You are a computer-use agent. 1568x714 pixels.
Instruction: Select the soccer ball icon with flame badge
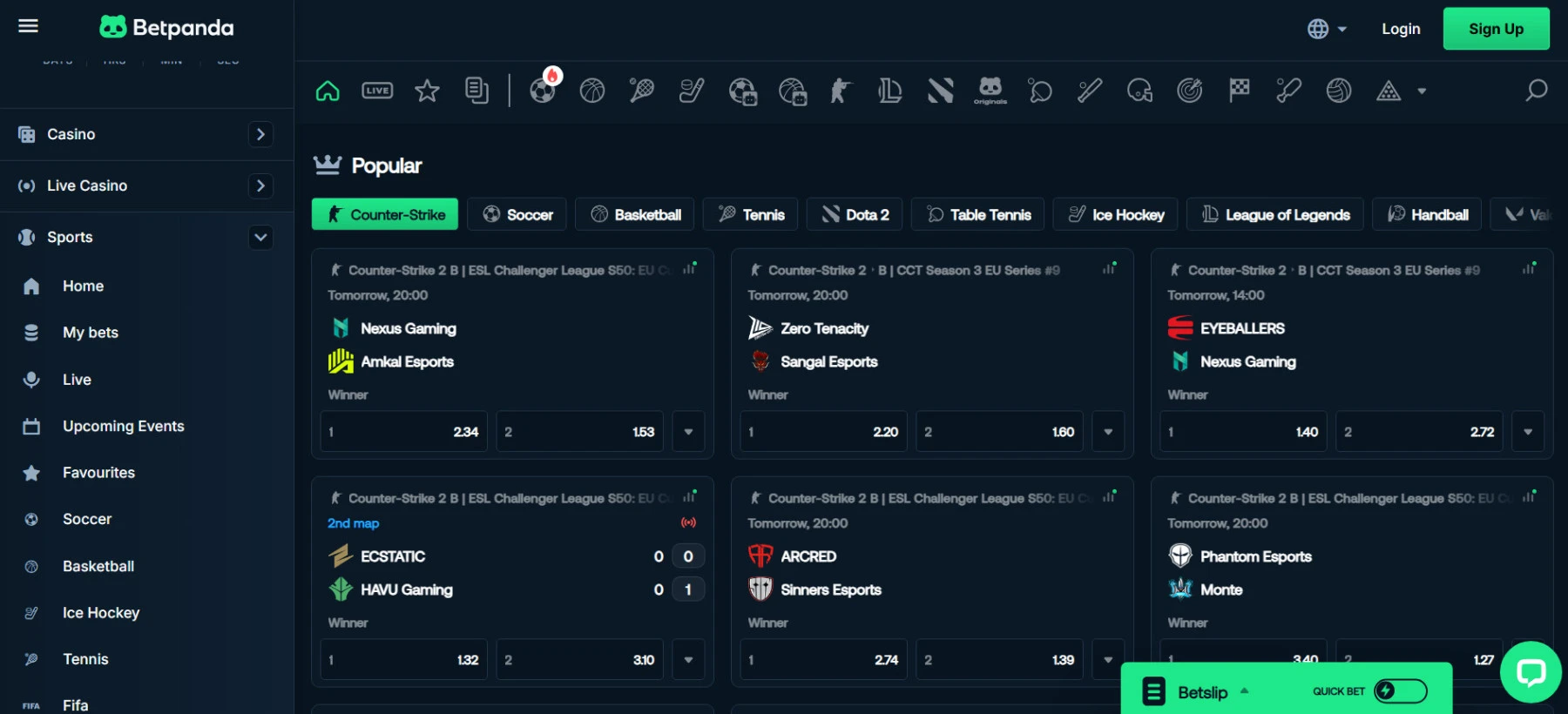(543, 90)
